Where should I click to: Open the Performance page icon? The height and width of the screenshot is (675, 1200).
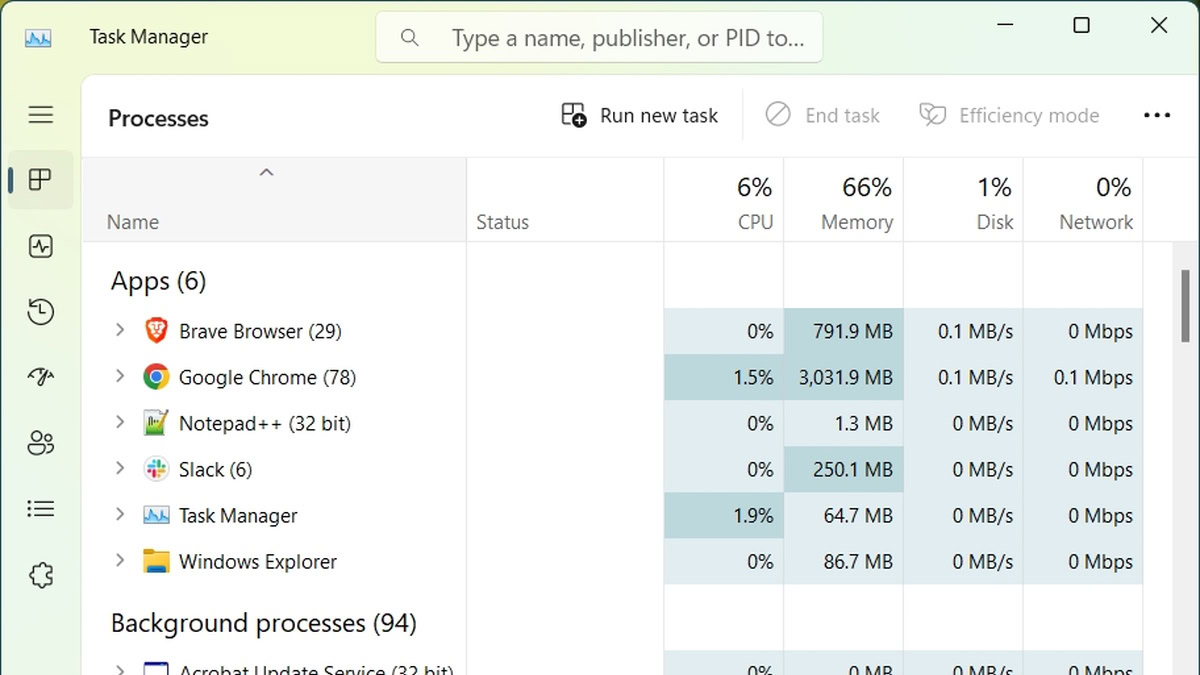pyautogui.click(x=41, y=246)
